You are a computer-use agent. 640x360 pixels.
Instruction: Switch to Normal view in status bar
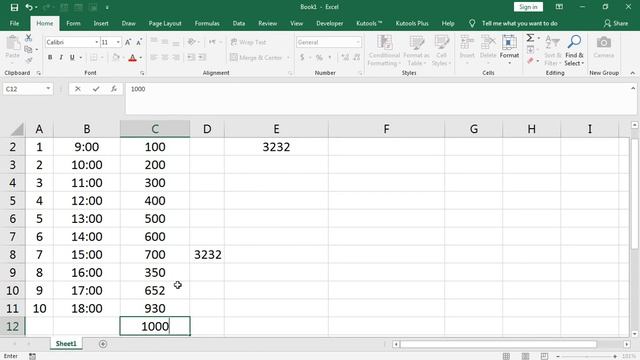(x=506, y=356)
